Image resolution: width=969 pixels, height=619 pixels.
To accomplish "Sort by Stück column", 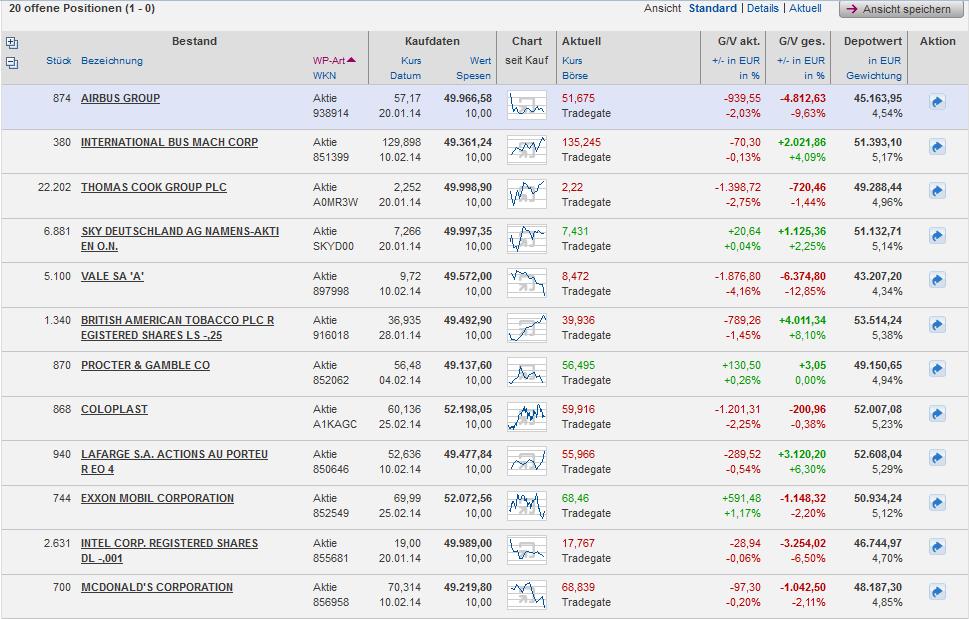I will pyautogui.click(x=59, y=61).
